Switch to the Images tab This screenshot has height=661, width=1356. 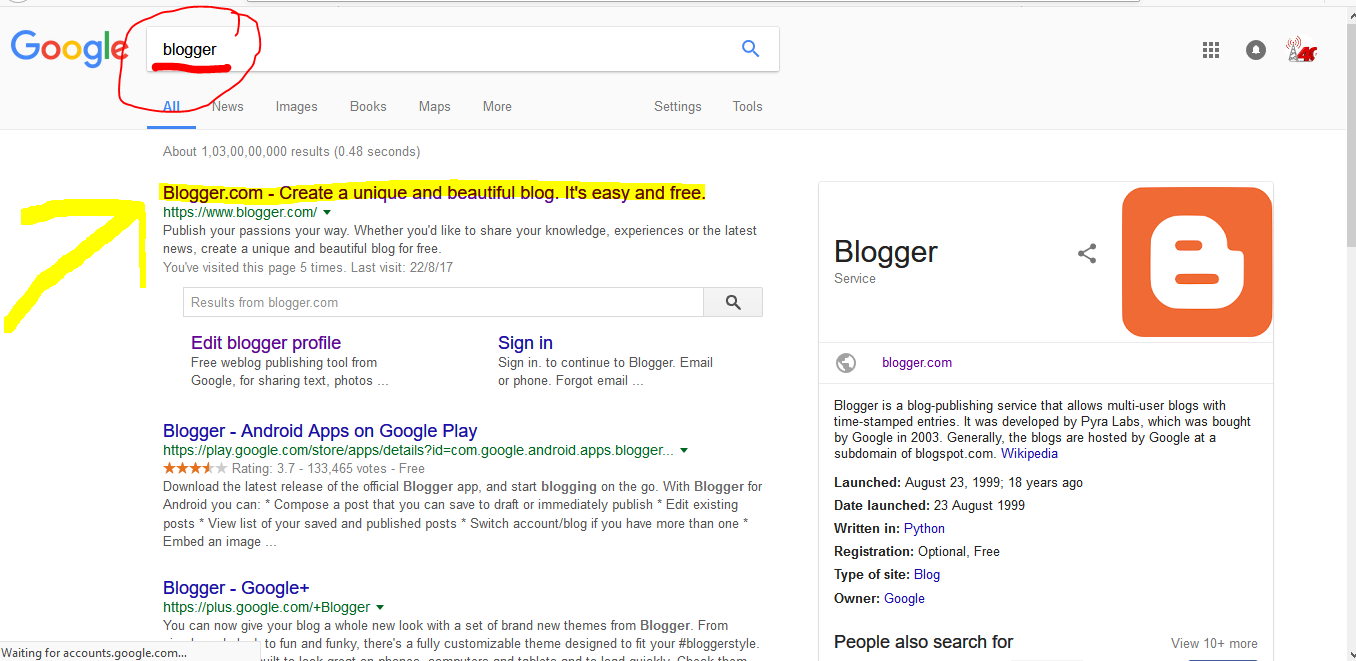click(x=296, y=106)
